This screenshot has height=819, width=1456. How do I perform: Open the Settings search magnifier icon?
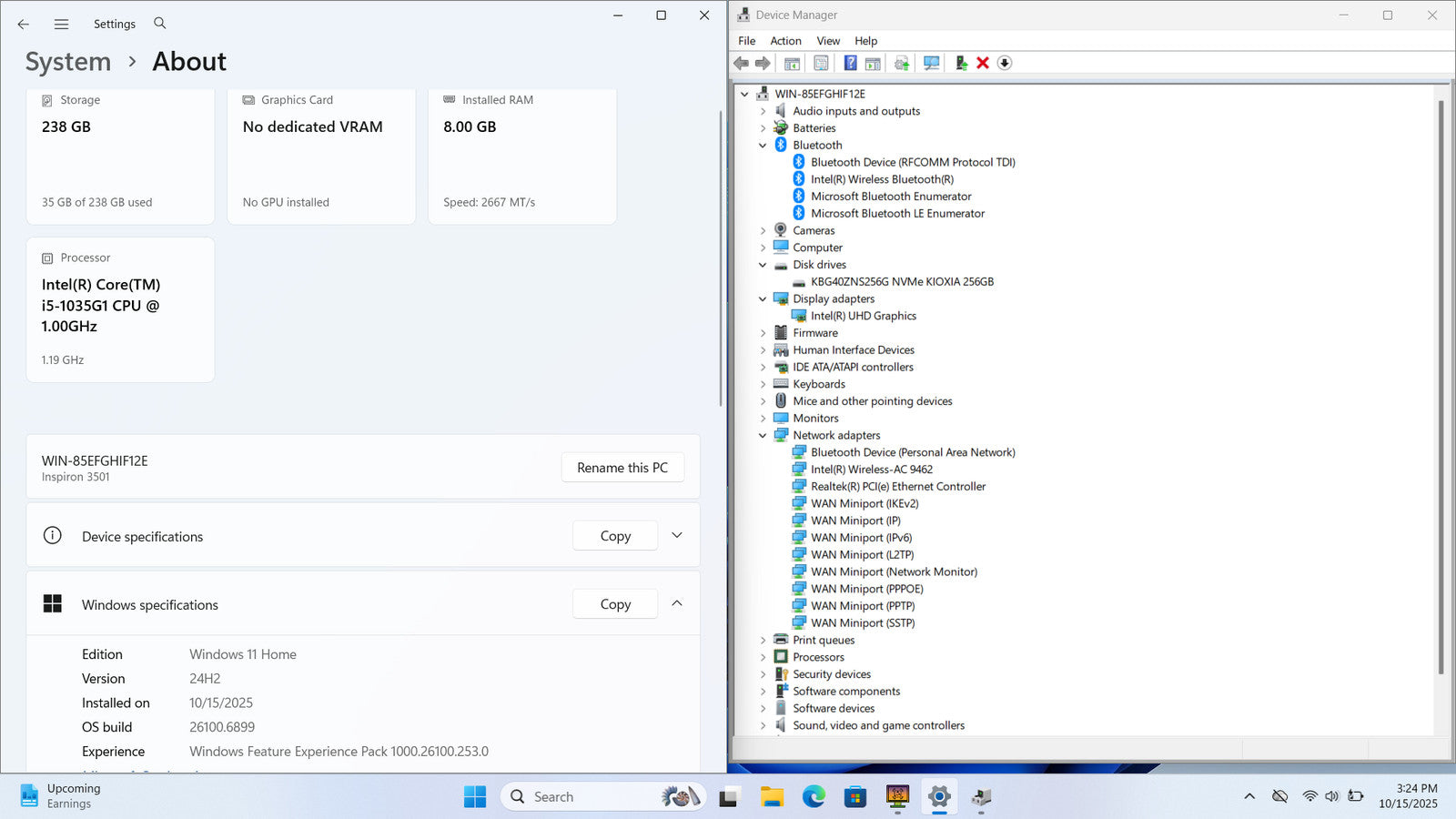coord(160,24)
